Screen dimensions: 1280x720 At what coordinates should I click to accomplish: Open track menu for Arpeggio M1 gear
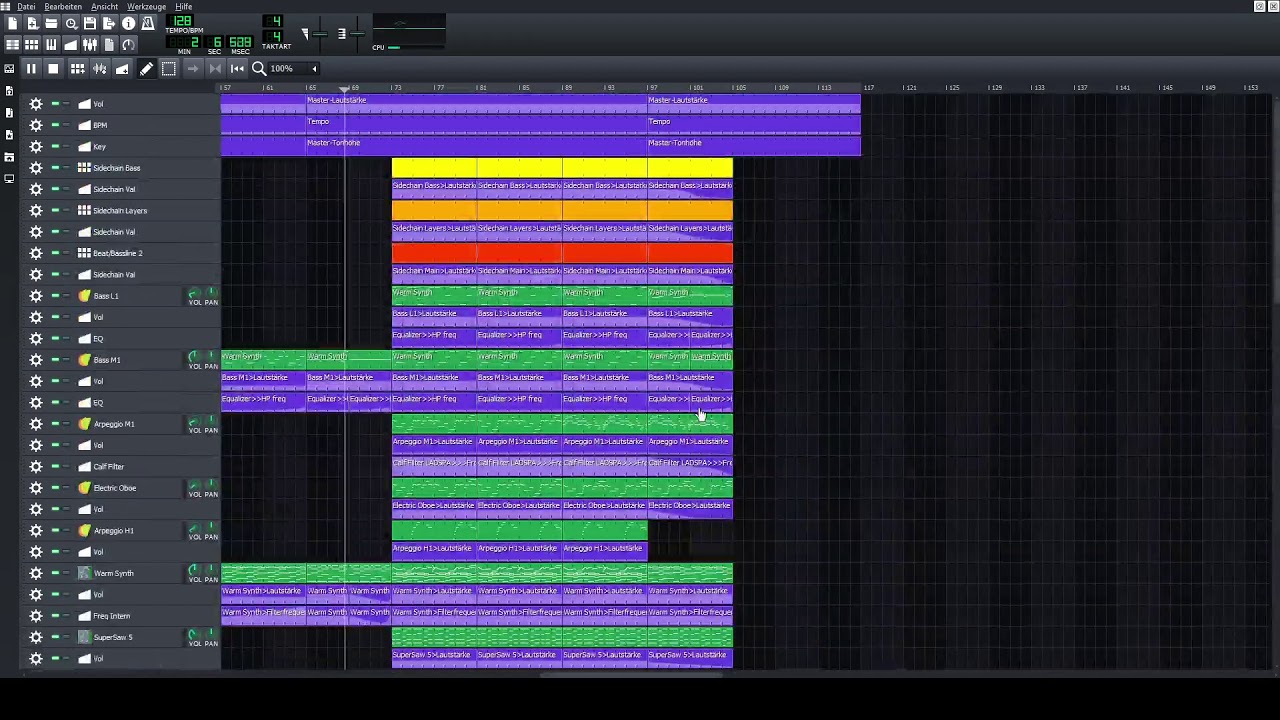(x=36, y=424)
